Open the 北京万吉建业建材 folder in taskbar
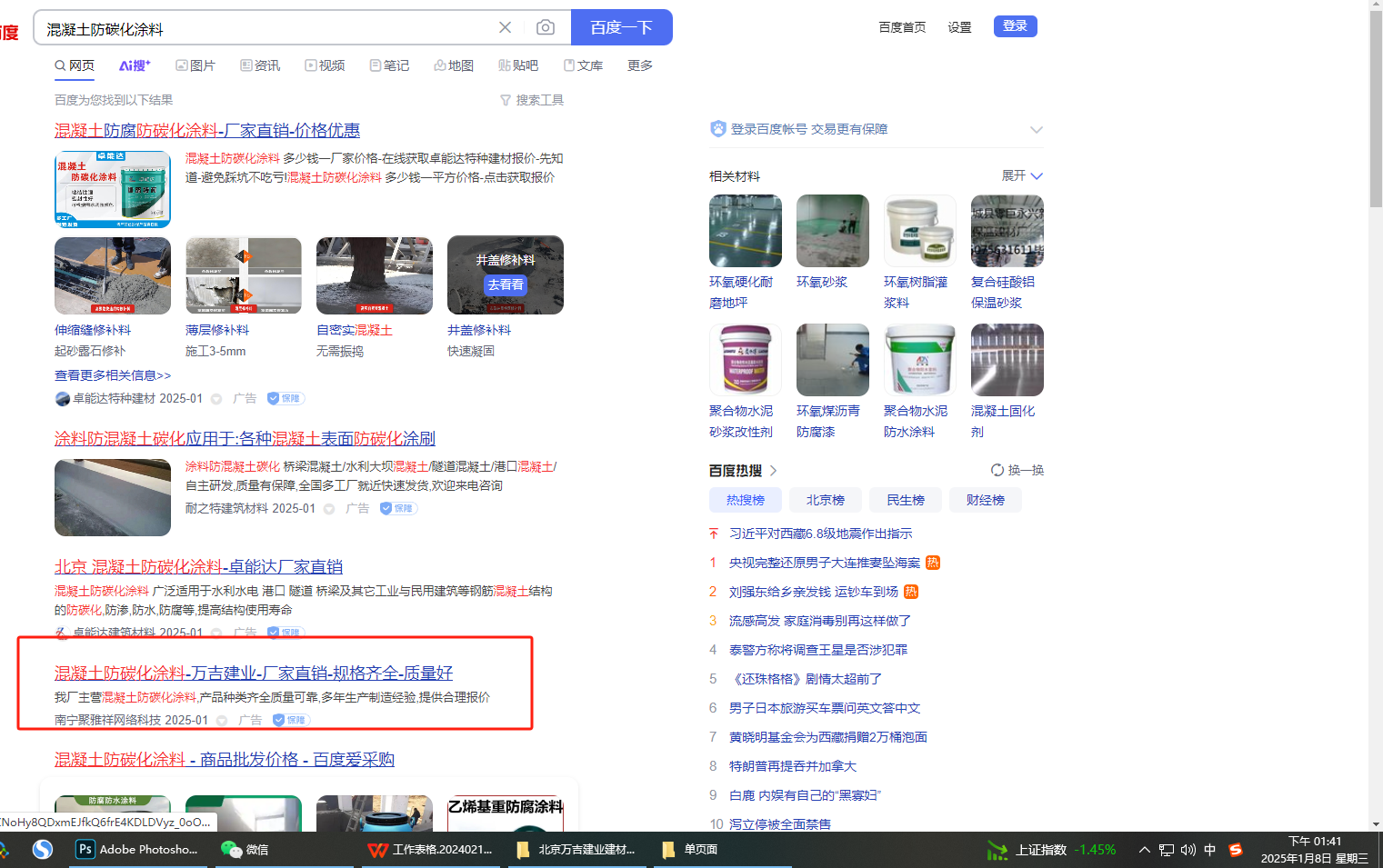 point(576,850)
